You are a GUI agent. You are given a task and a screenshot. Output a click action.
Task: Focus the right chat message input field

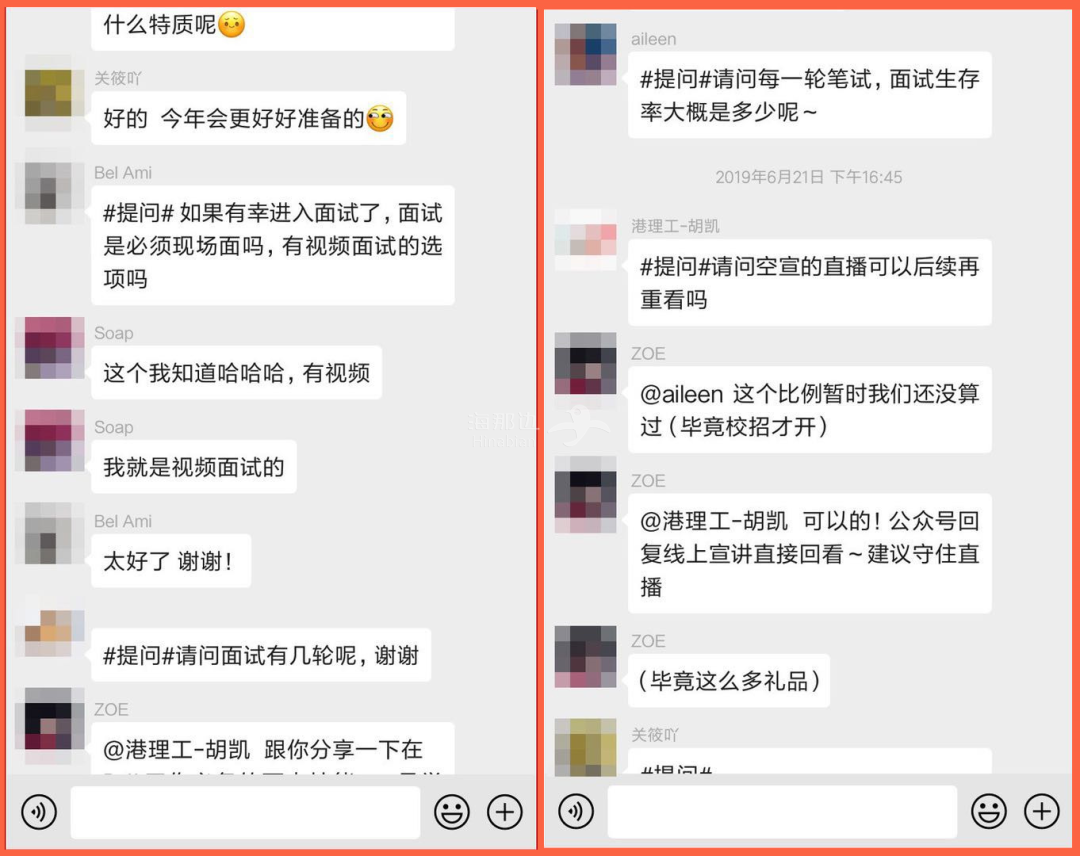782,813
